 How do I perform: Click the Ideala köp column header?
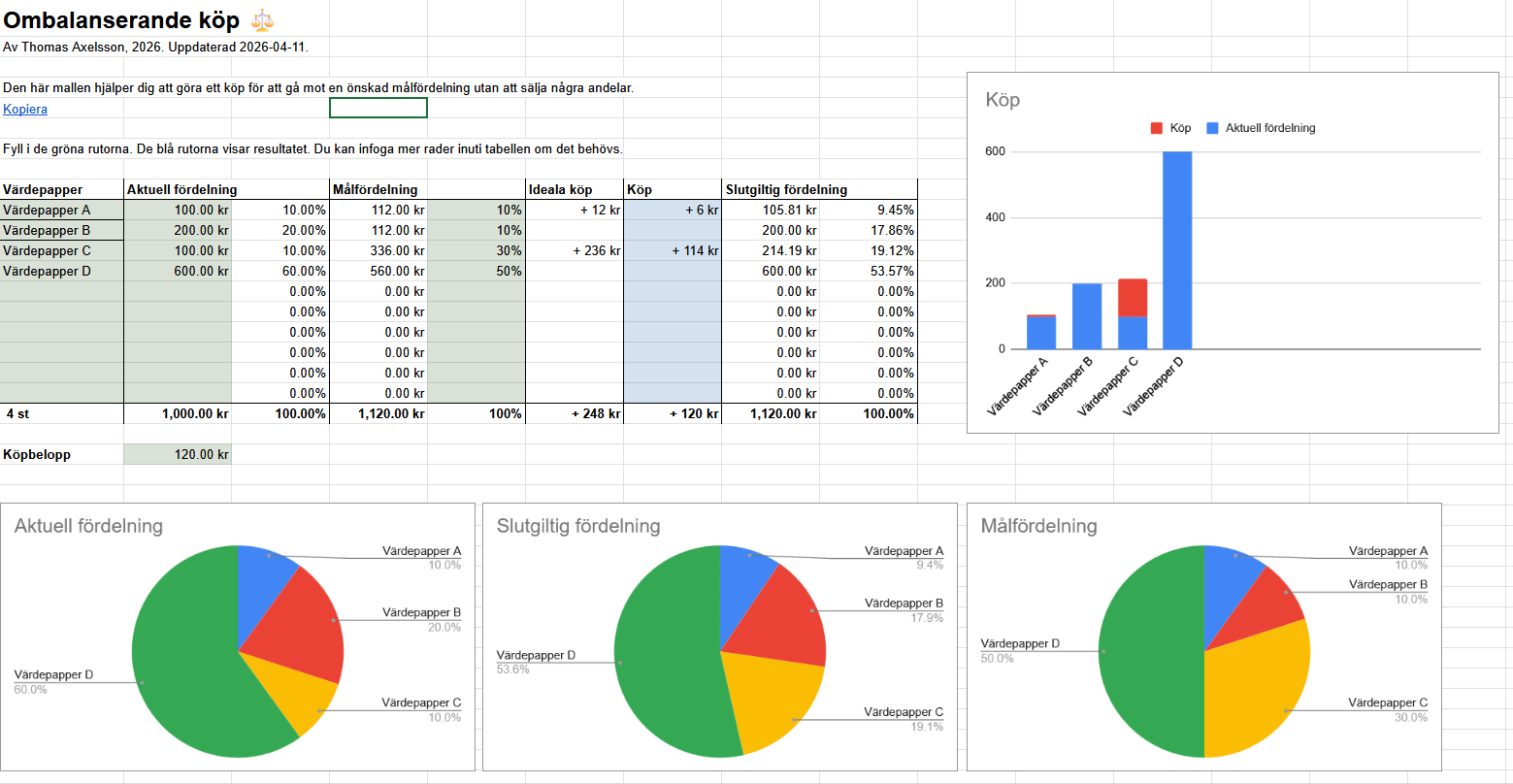(560, 189)
